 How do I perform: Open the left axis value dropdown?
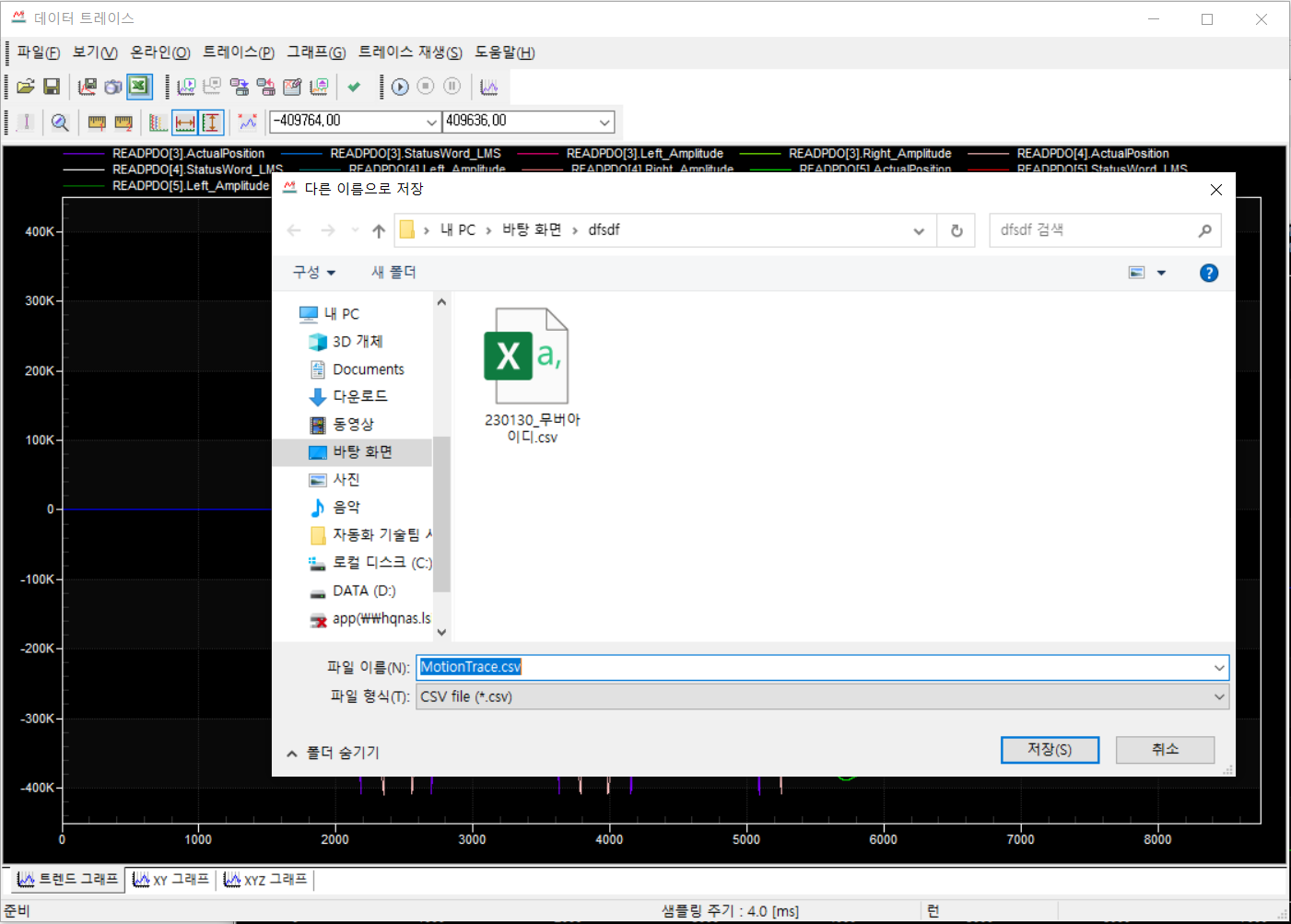[430, 122]
